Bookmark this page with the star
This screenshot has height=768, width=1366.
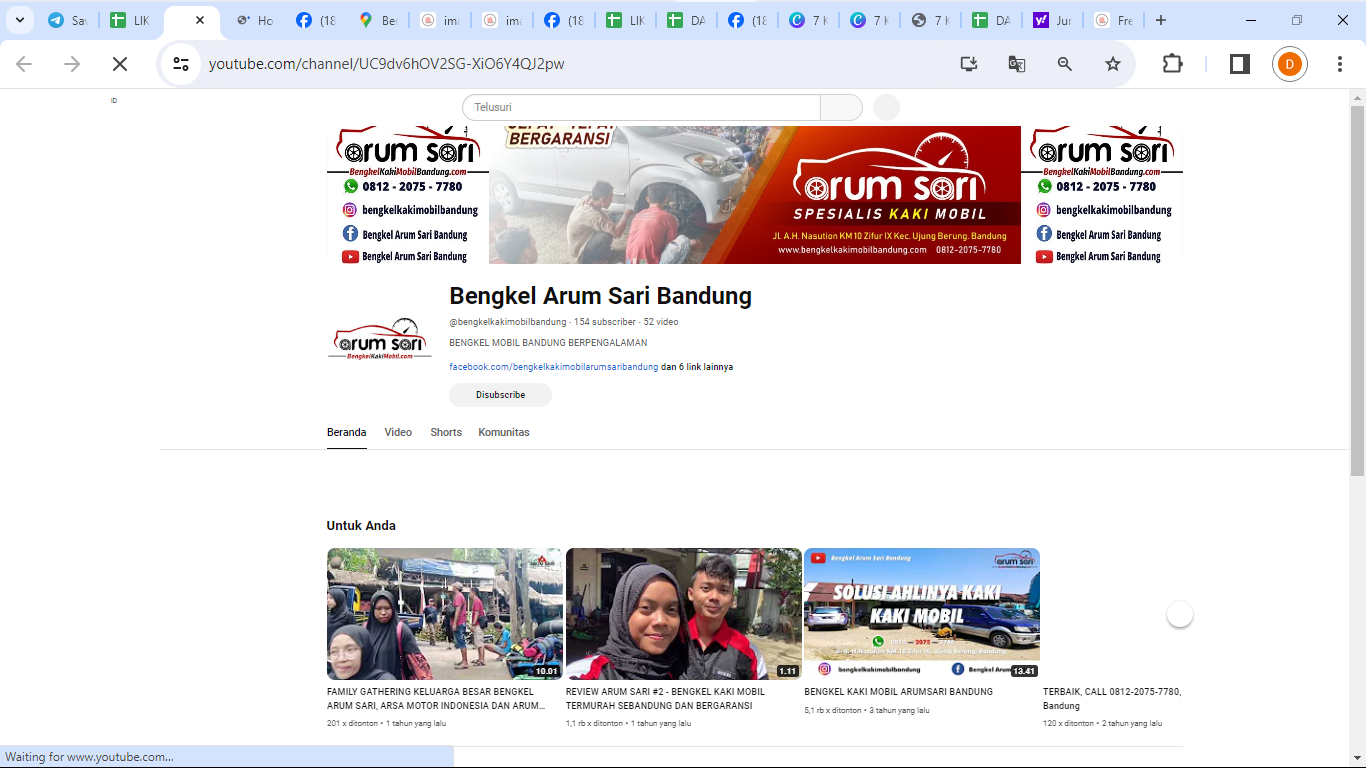pyautogui.click(x=1113, y=64)
